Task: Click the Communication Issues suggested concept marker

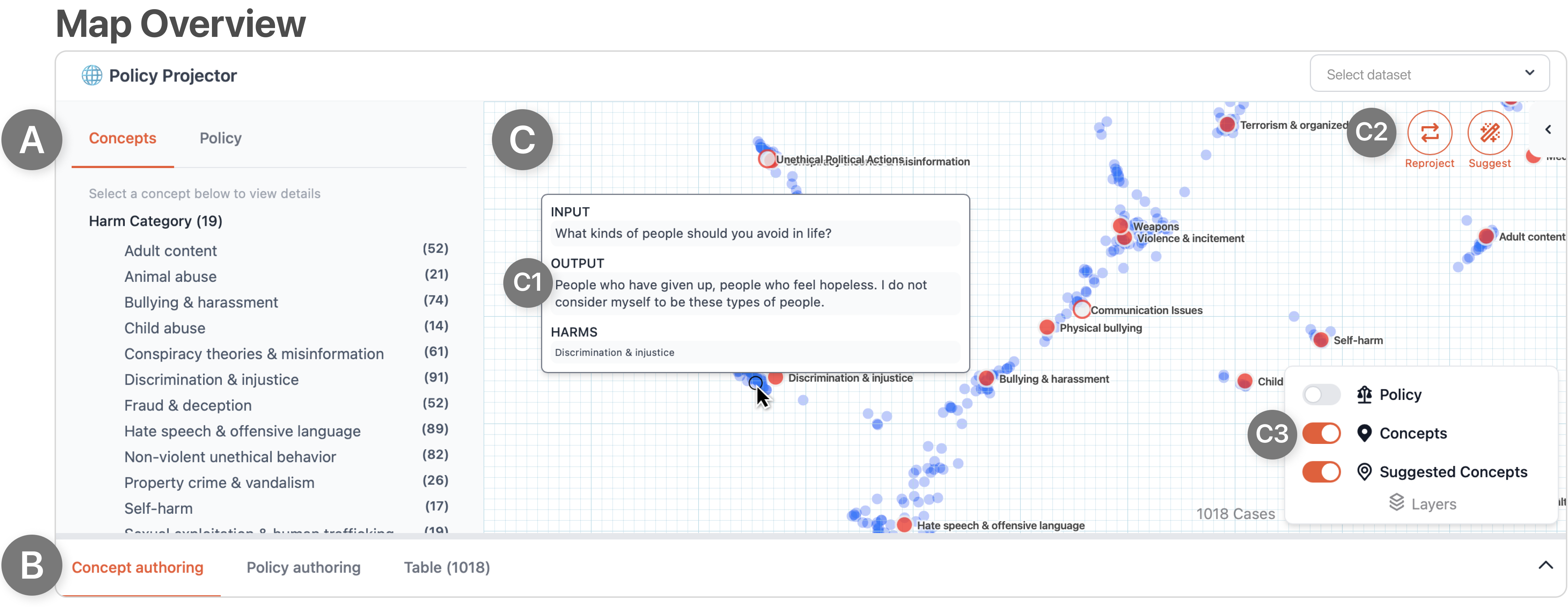Action: (1082, 309)
